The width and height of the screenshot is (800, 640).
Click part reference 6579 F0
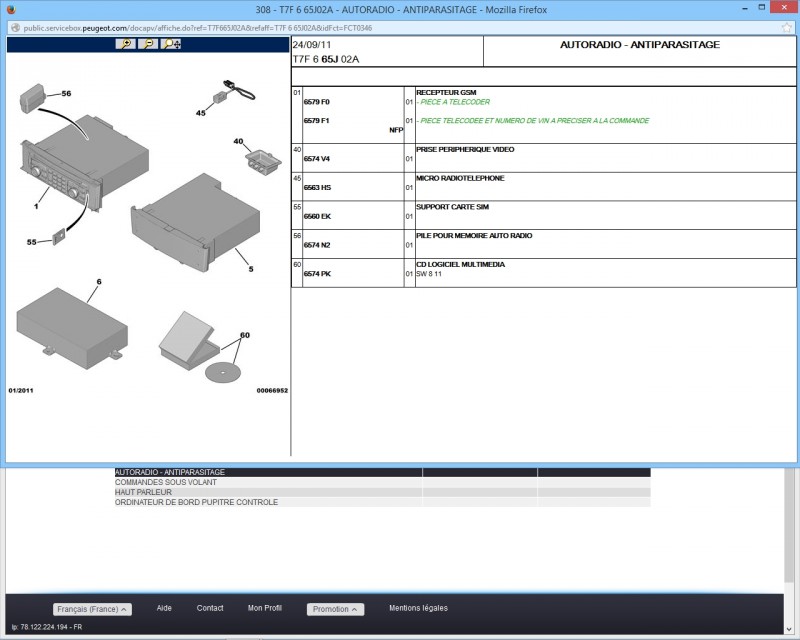[316, 102]
